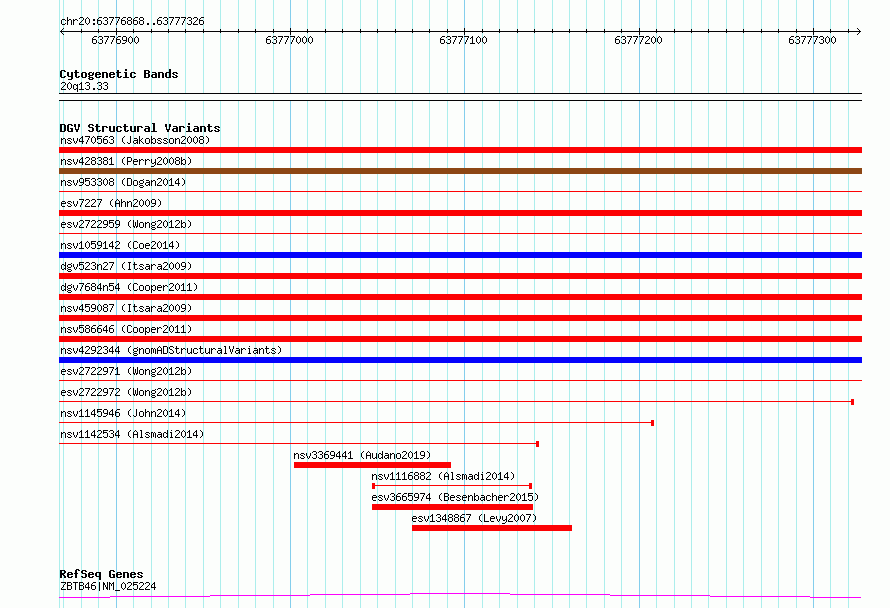Click the red bar under nsv586646

click(460, 339)
